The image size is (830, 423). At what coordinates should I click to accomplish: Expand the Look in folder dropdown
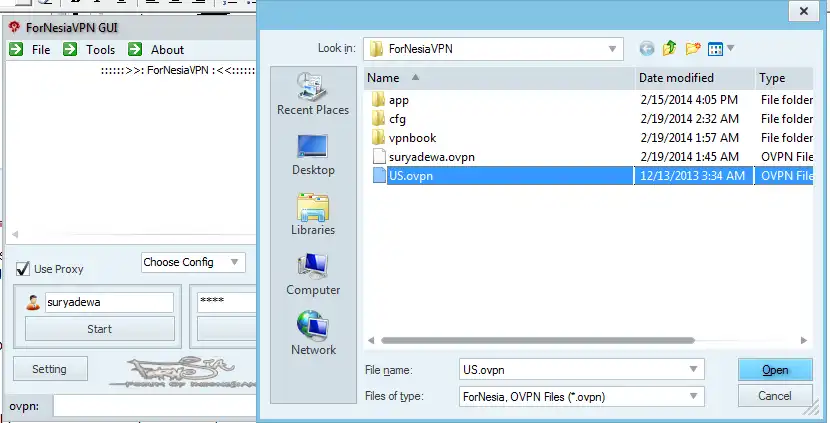612,49
